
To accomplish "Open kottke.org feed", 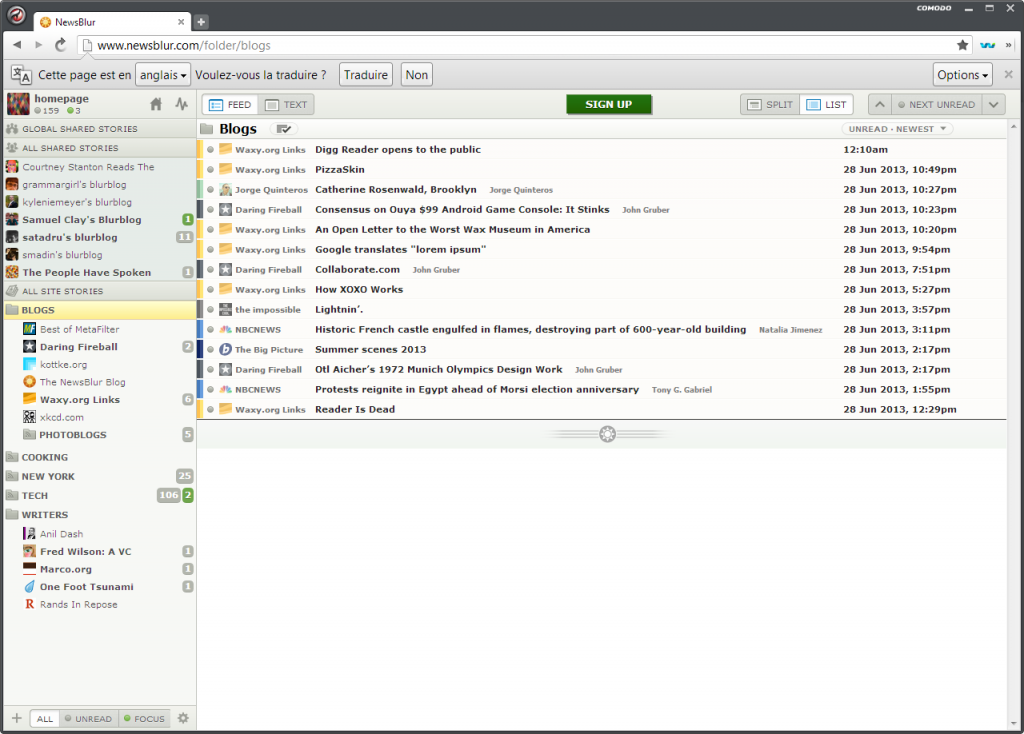I will (99, 364).
